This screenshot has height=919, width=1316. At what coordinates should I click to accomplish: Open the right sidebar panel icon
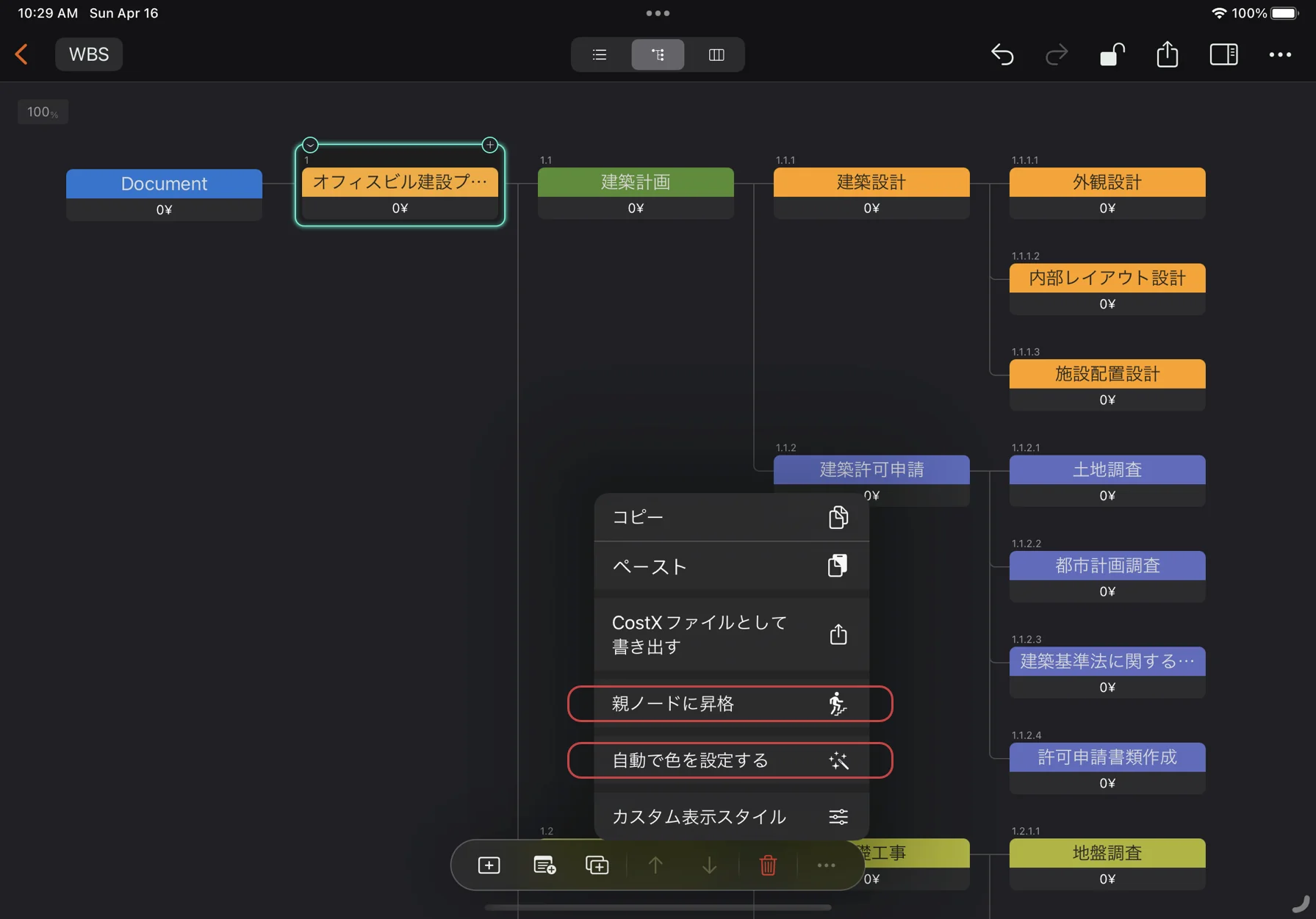[1223, 54]
